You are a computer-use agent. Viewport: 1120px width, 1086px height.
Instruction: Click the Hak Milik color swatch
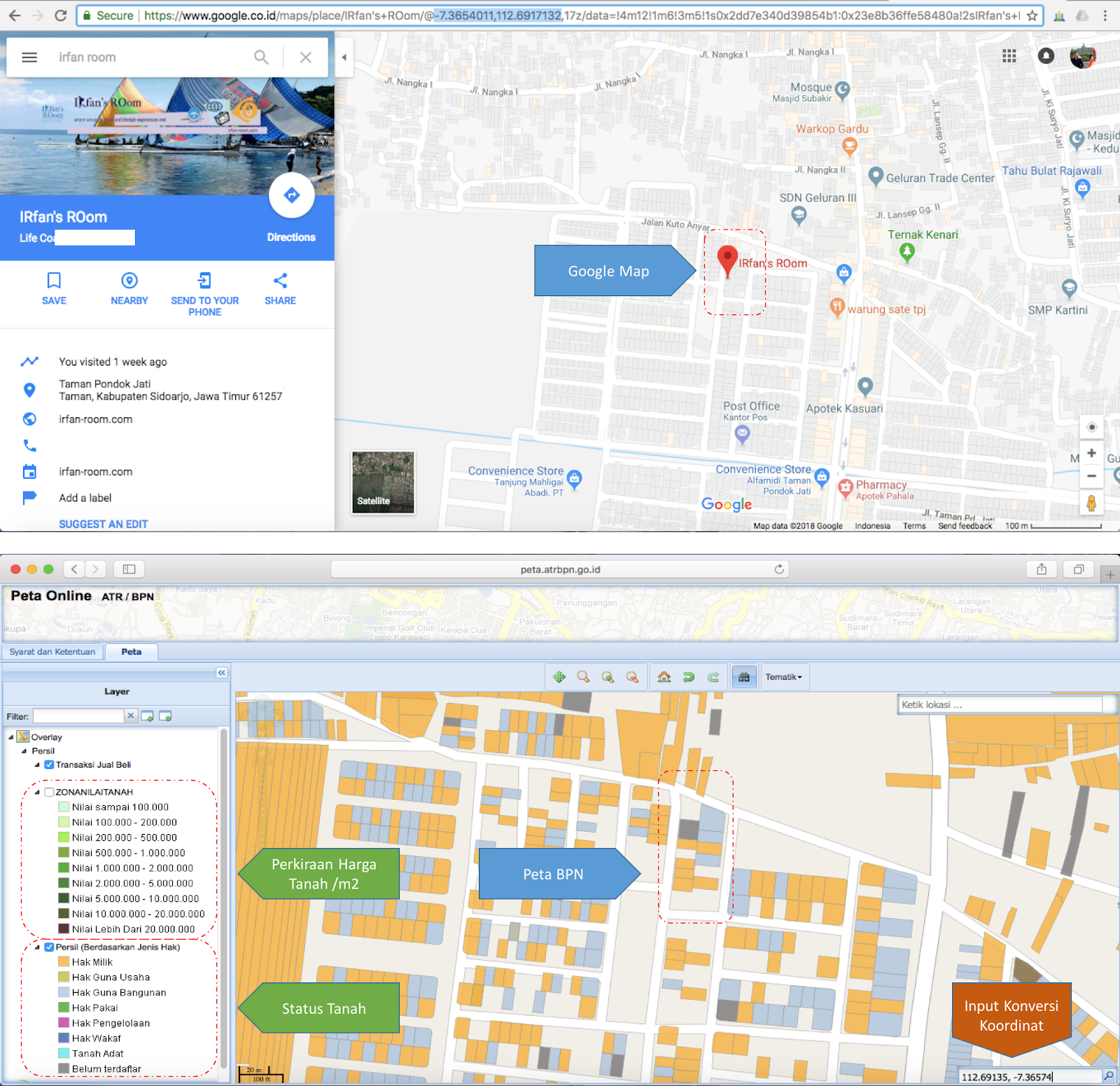point(62,961)
